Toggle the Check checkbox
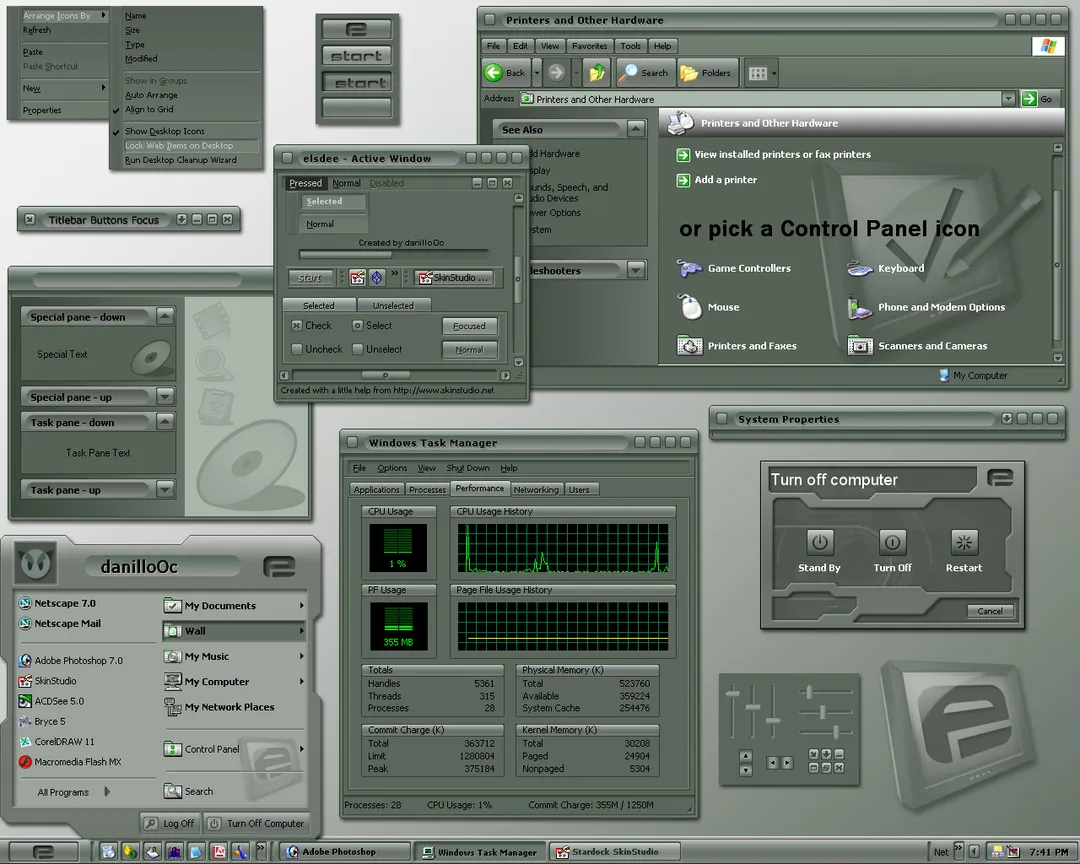 pyautogui.click(x=297, y=325)
